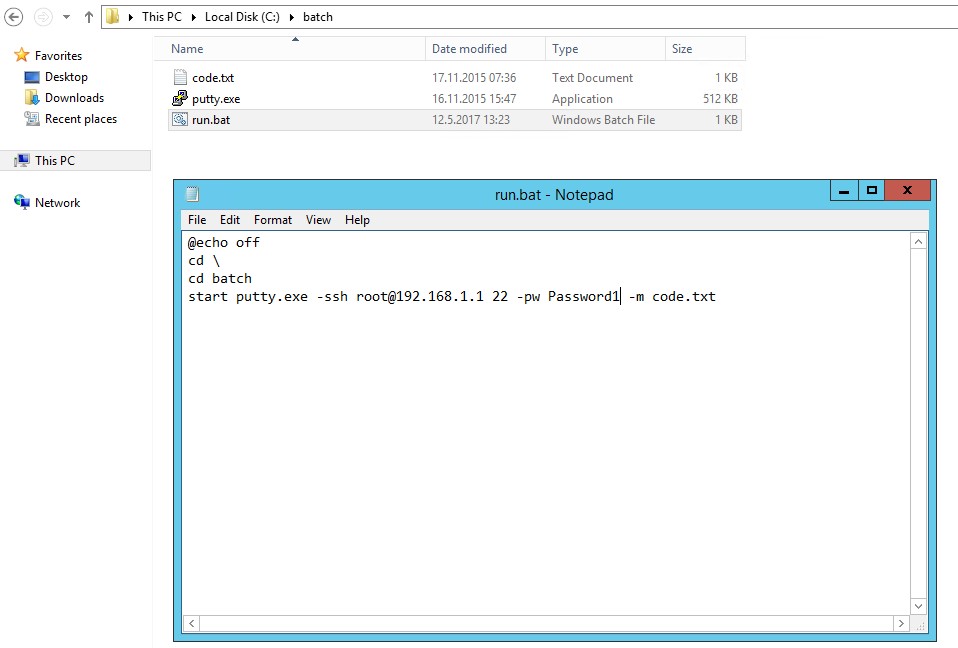Minimize the Notepad window
The height and width of the screenshot is (648, 958).
coord(844,191)
